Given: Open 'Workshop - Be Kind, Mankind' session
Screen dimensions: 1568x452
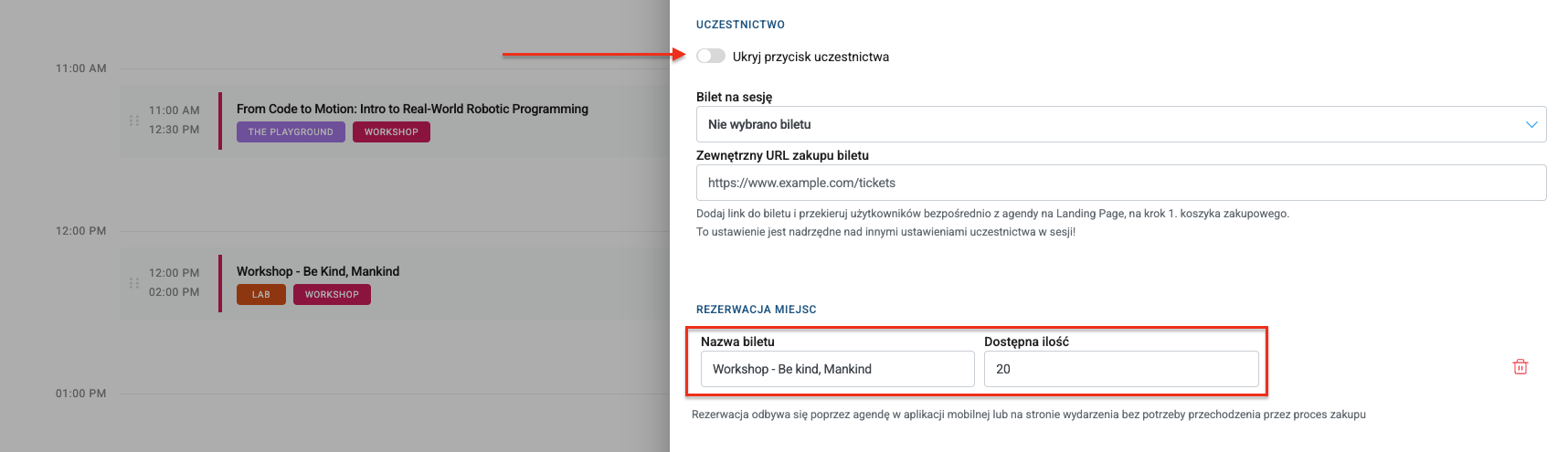Looking at the screenshot, I should (x=318, y=271).
